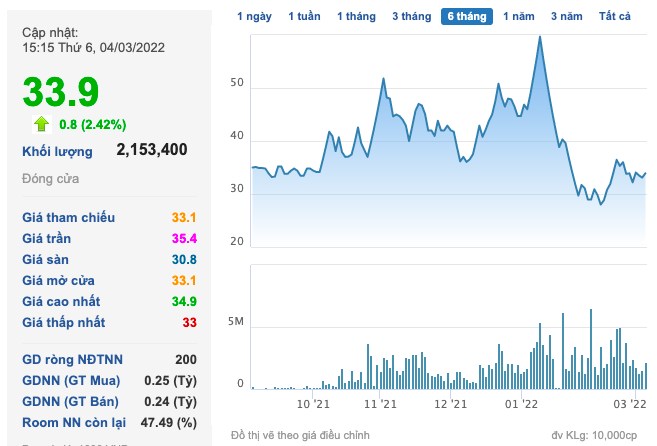Click the green up arrow icon
This screenshot has height=446, width=657.
41,124
